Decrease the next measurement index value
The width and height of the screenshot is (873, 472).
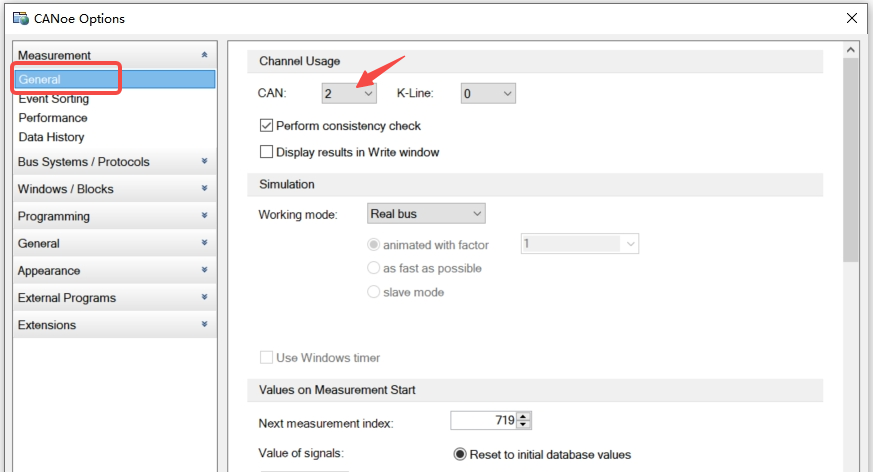click(x=523, y=425)
